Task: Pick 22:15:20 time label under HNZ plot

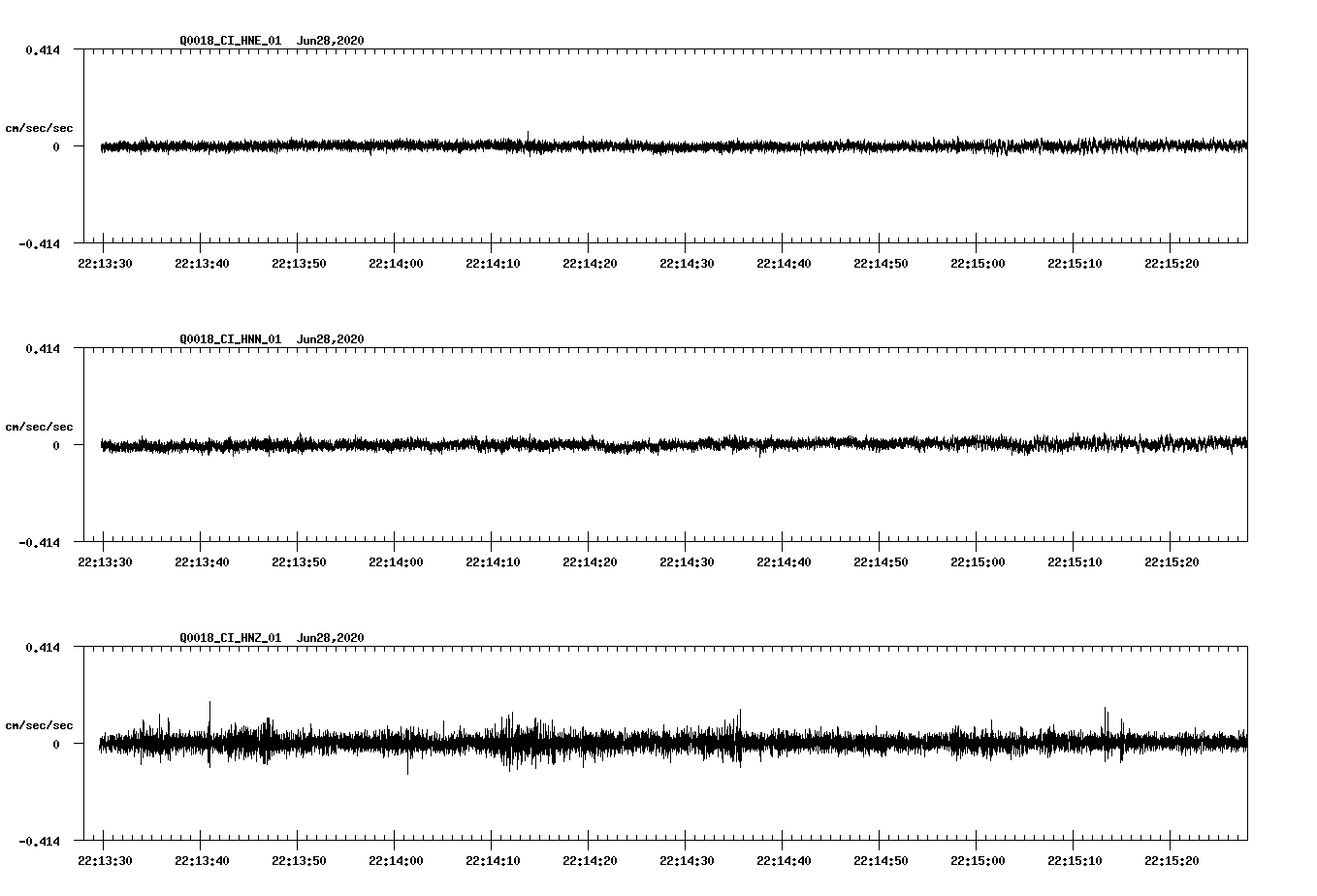Action: tap(1172, 861)
